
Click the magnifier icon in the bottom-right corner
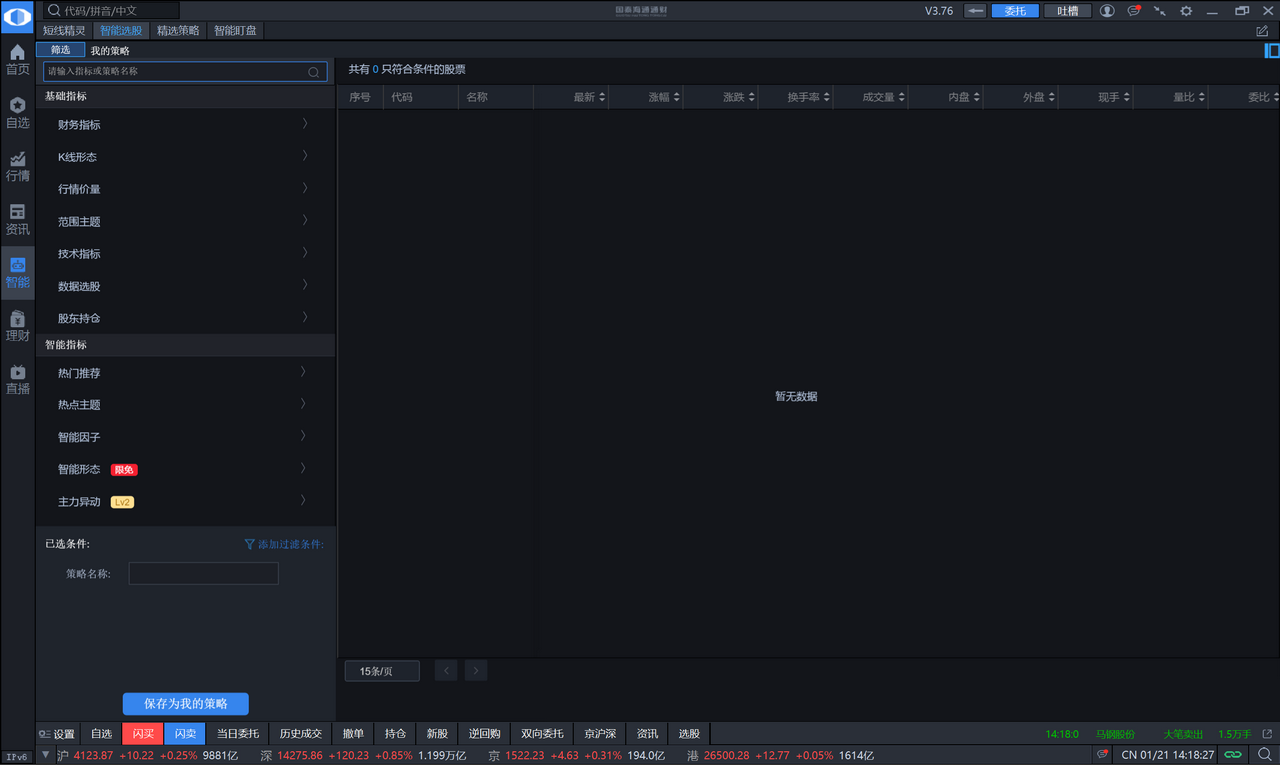[1265, 755]
